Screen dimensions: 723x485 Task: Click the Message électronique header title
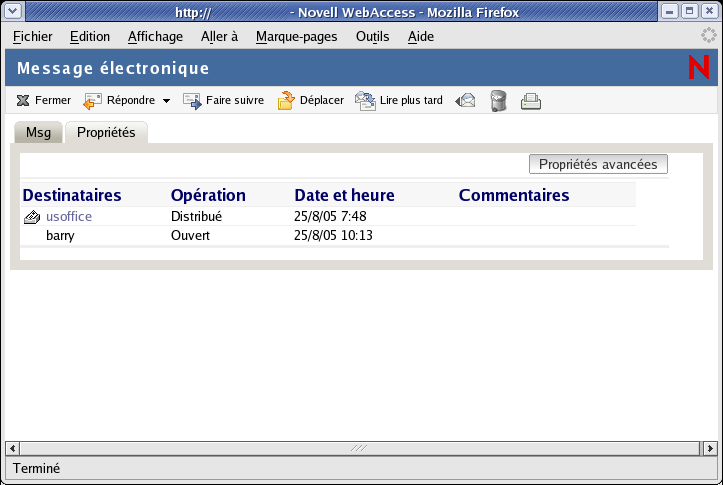113,68
